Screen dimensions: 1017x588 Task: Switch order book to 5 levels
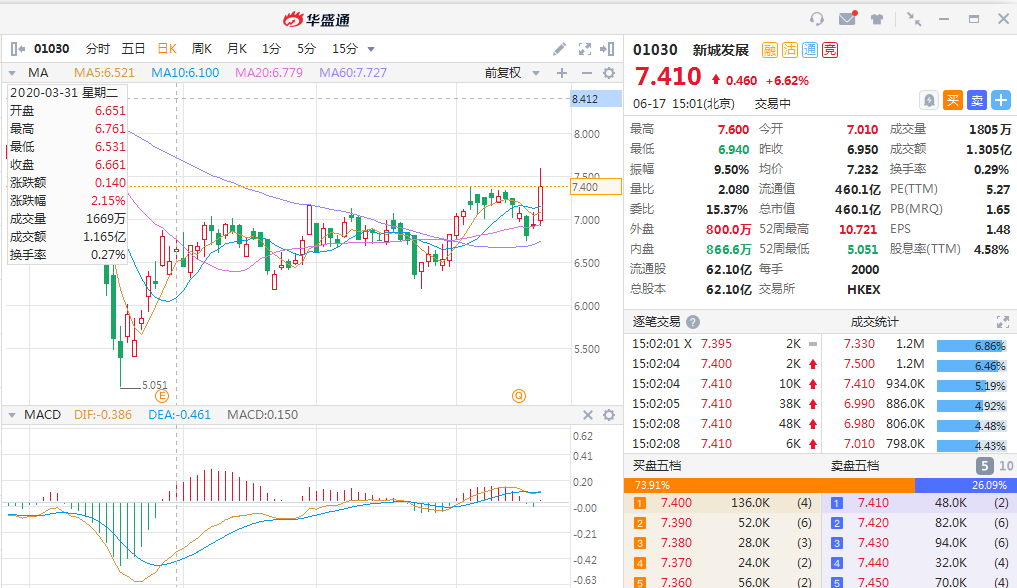(x=984, y=466)
